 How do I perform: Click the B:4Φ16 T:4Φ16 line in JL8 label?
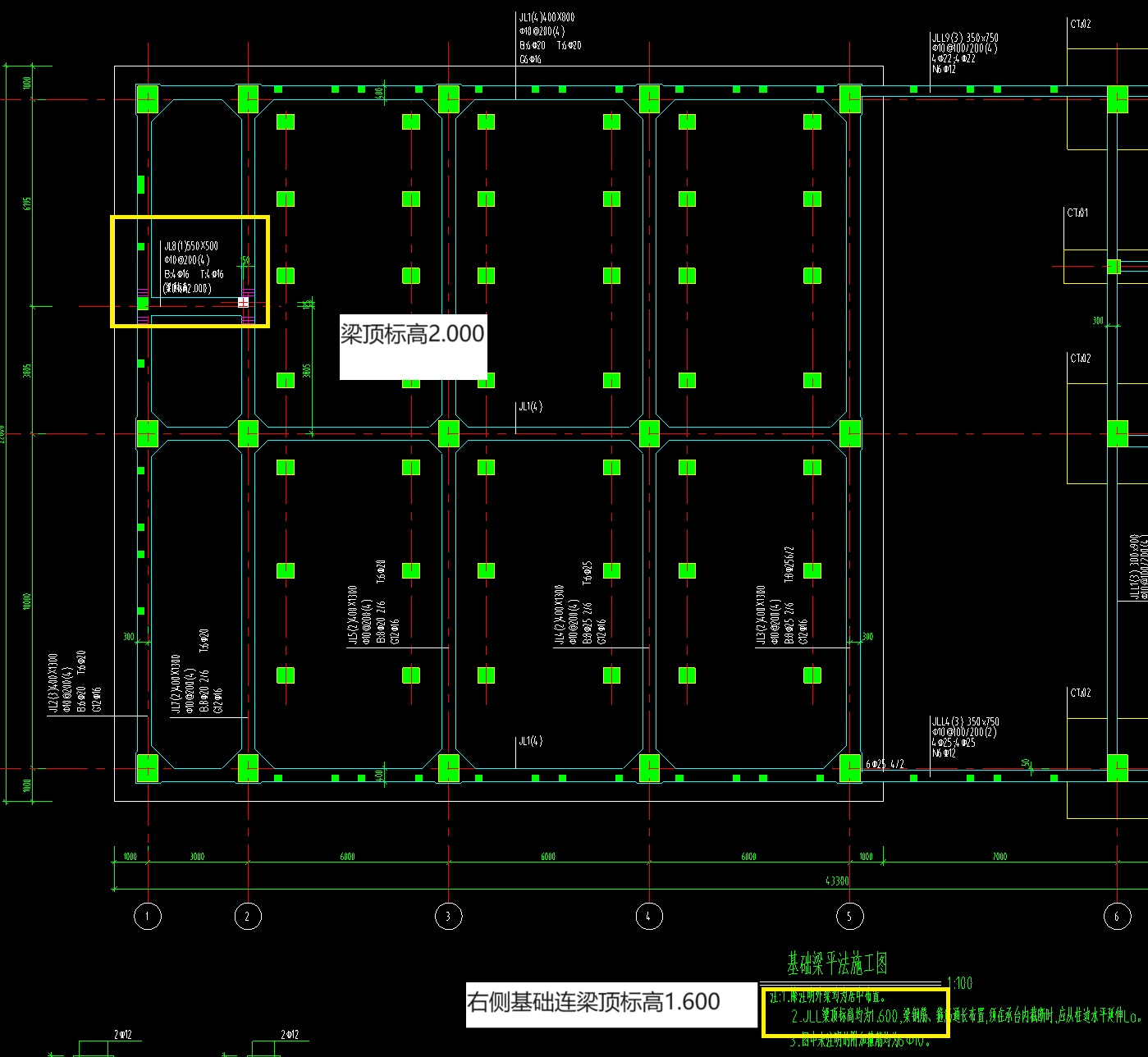coord(194,274)
